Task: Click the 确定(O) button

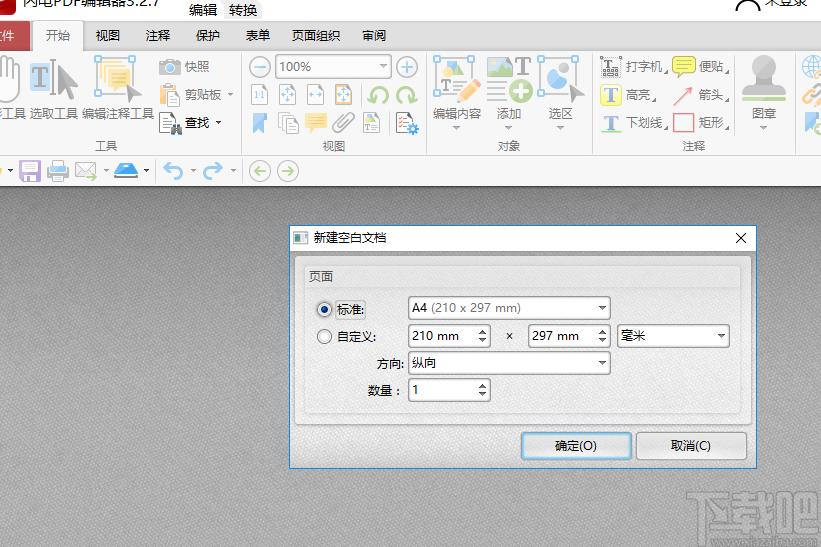Action: click(576, 445)
